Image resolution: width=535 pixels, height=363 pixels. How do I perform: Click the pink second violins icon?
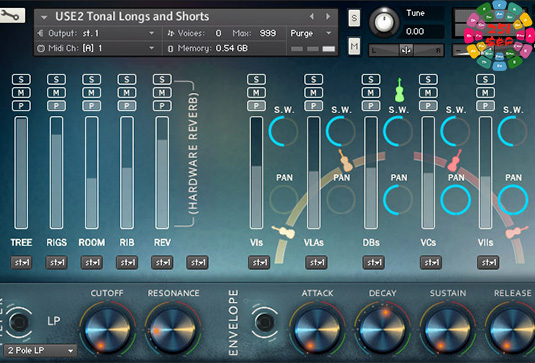point(517,232)
